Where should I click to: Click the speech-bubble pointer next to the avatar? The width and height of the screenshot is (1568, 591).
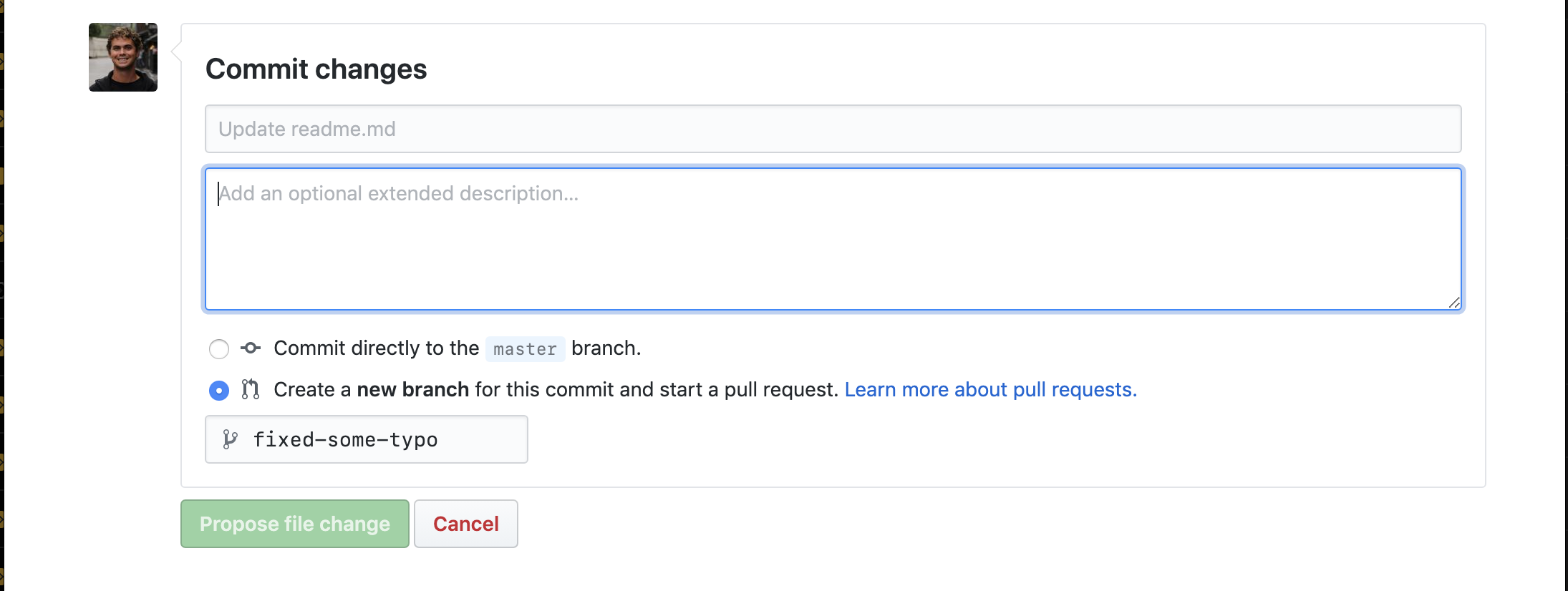coord(176,52)
